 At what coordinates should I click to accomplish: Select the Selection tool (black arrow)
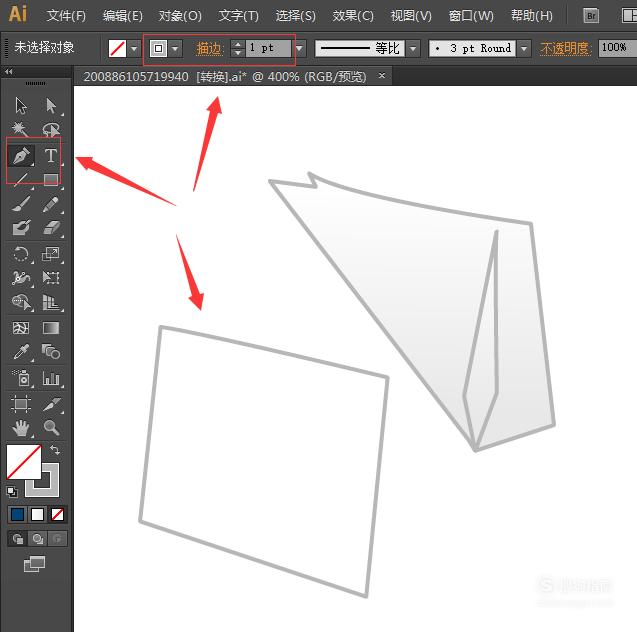pos(20,106)
